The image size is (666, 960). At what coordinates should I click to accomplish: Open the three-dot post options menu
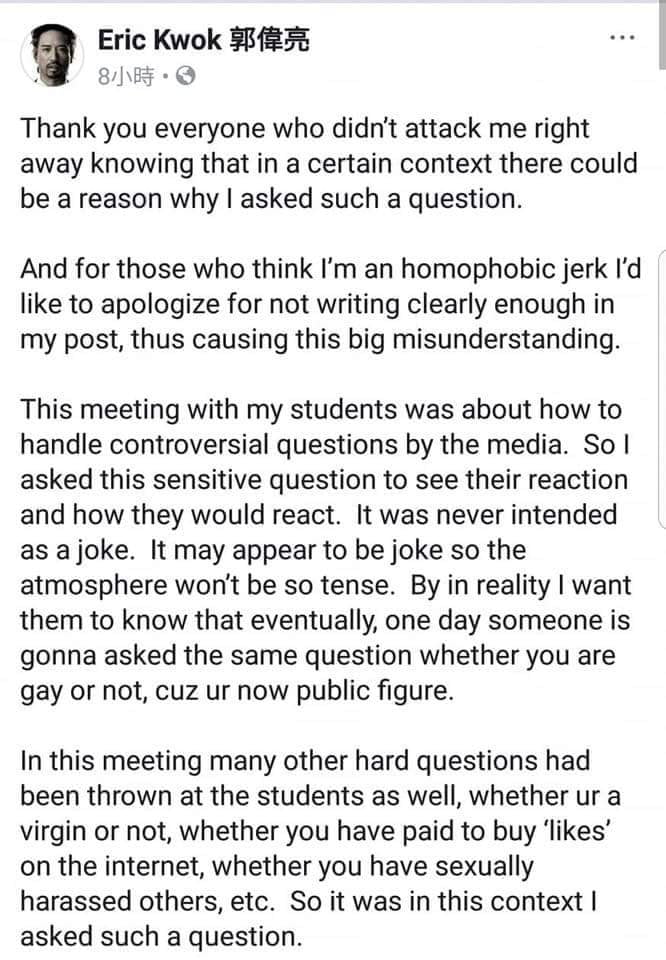tap(622, 38)
